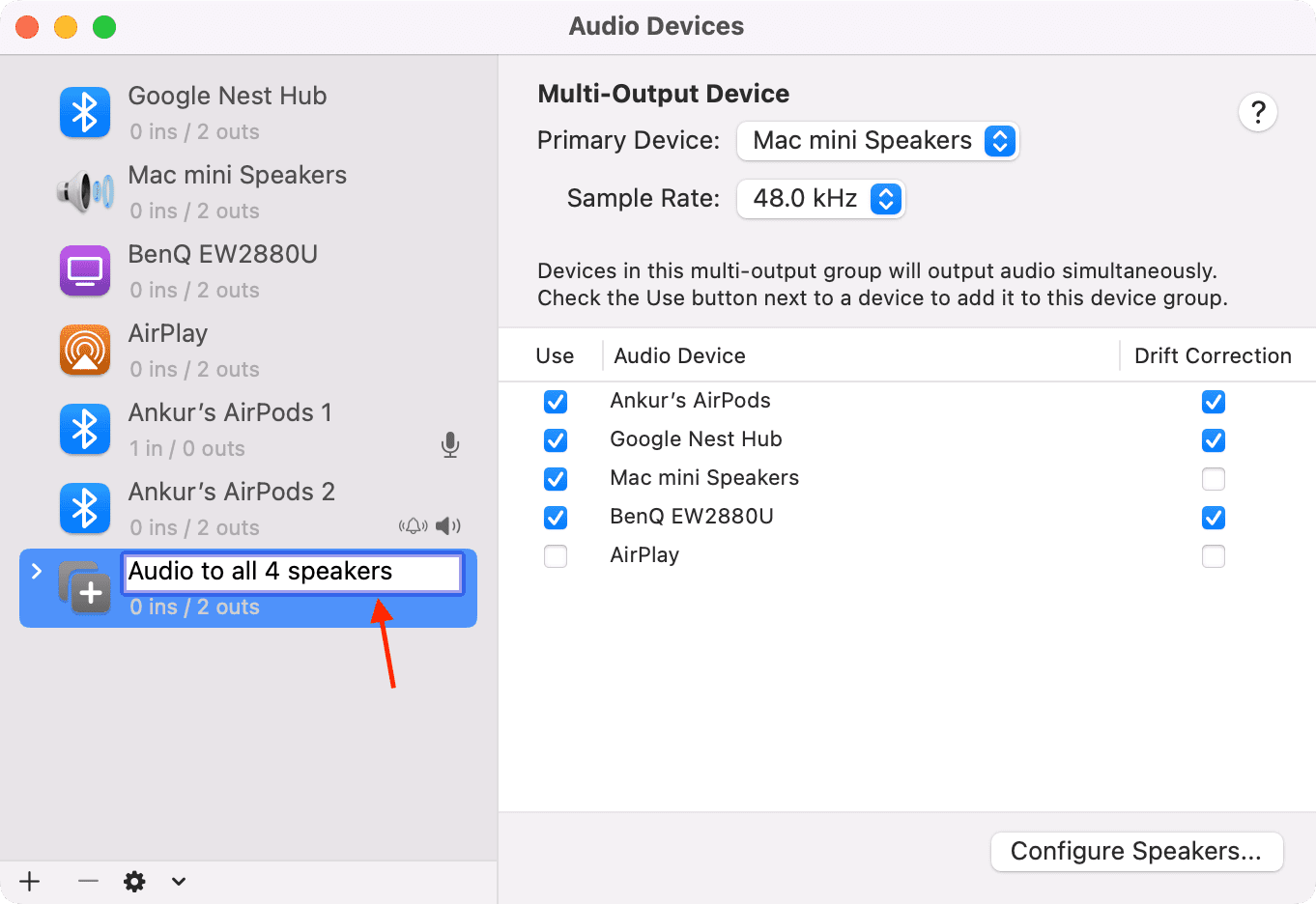Click the Mac mini Speakers speaker icon
Viewport: 1316px width, 904px height.
(x=85, y=192)
